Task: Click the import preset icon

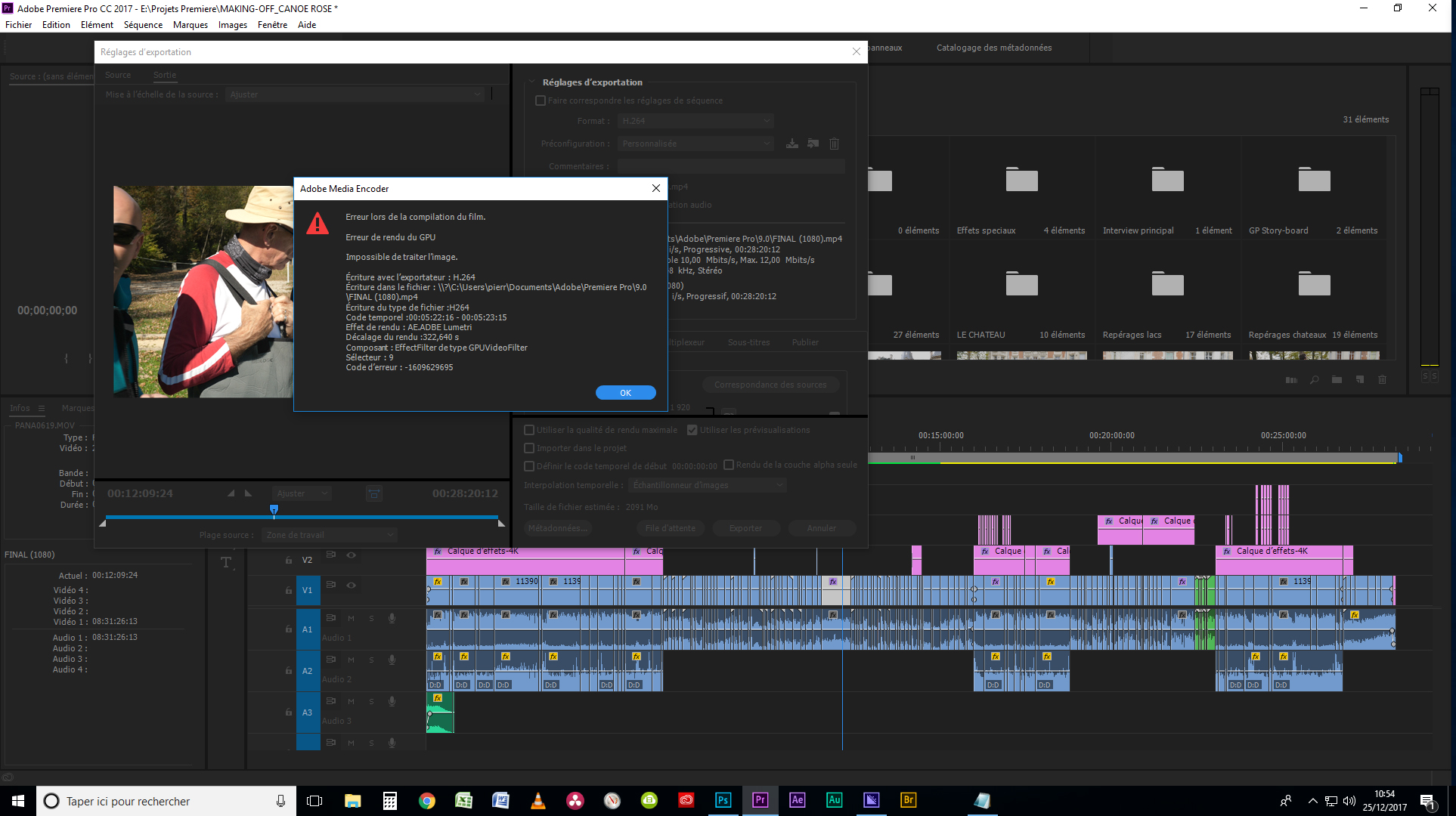Action: coord(813,144)
